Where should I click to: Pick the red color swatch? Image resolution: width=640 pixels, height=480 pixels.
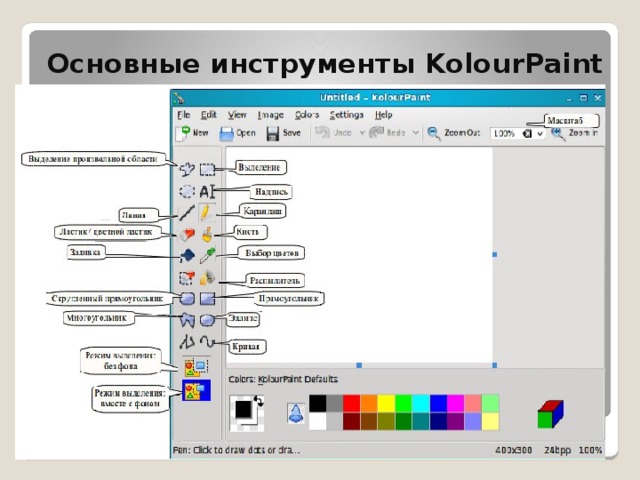351,403
